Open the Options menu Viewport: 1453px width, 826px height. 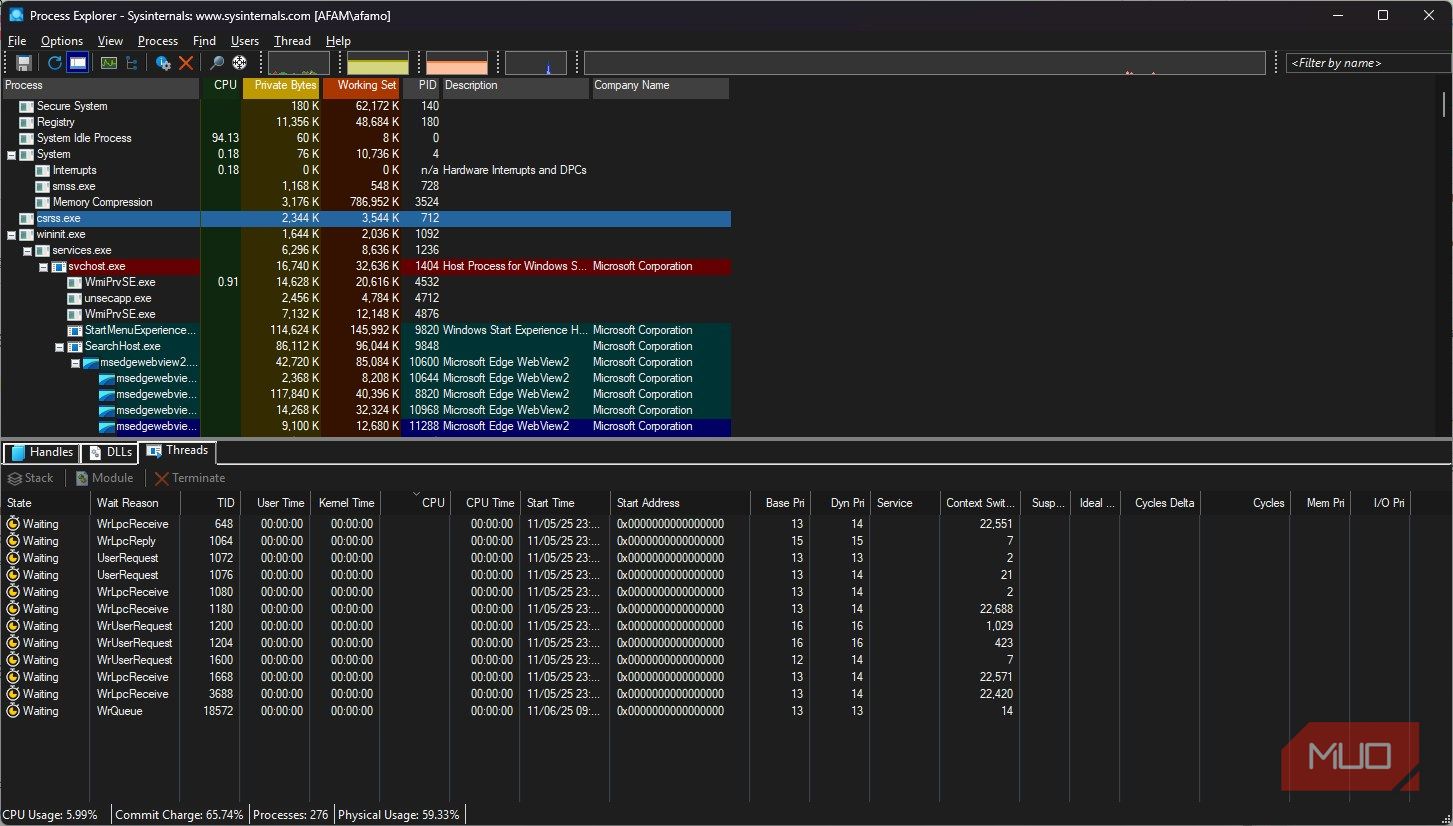point(62,41)
